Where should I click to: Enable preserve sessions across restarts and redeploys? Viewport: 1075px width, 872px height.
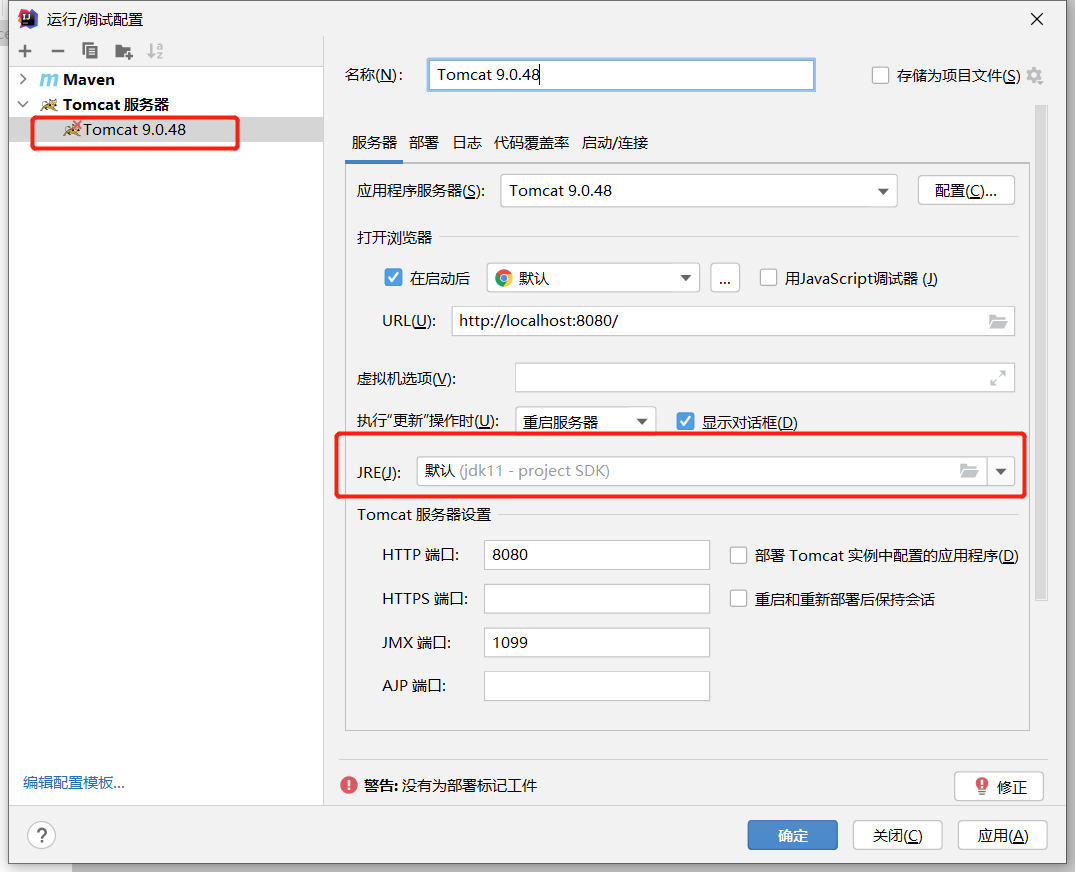(738, 598)
